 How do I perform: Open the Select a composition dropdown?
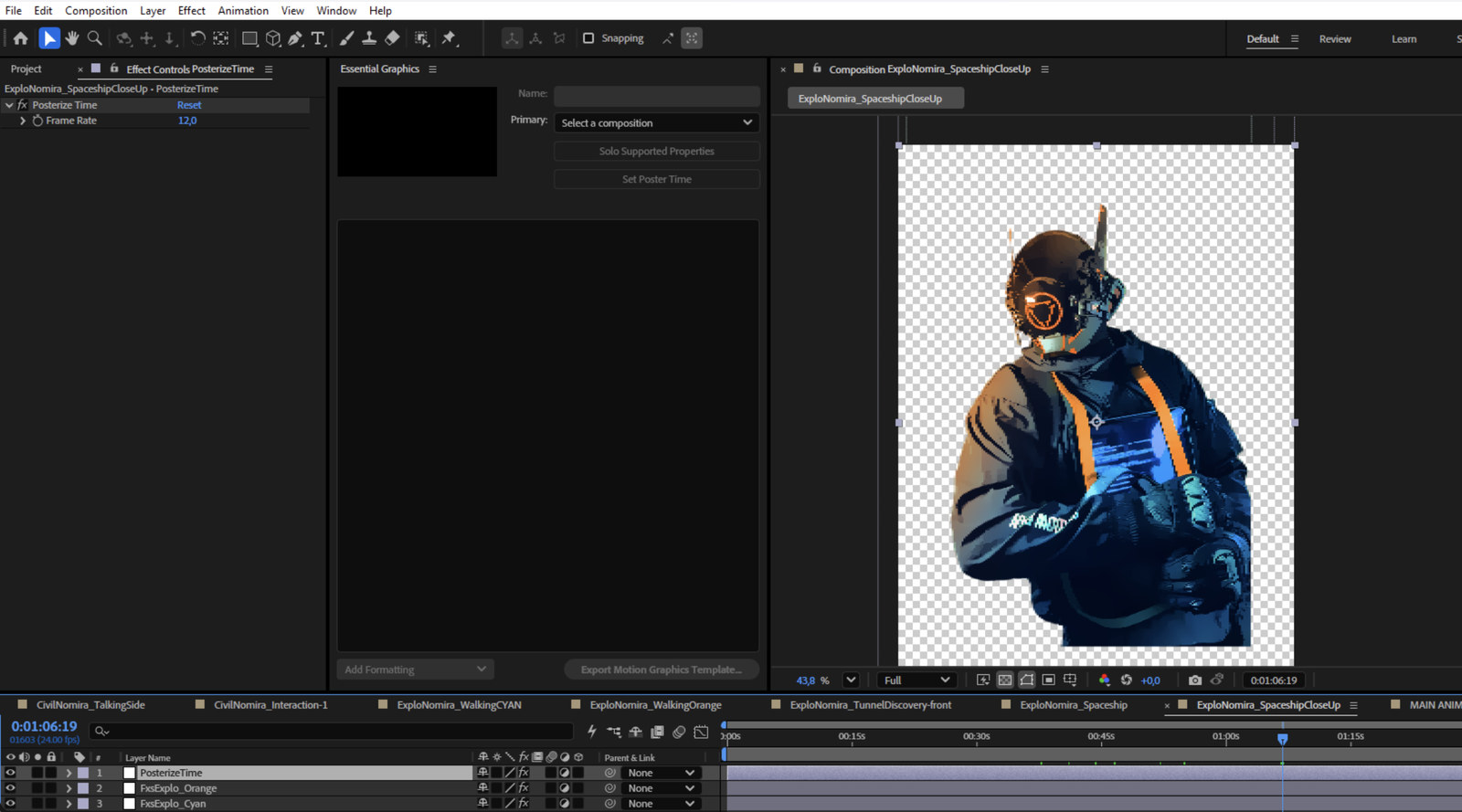657,122
